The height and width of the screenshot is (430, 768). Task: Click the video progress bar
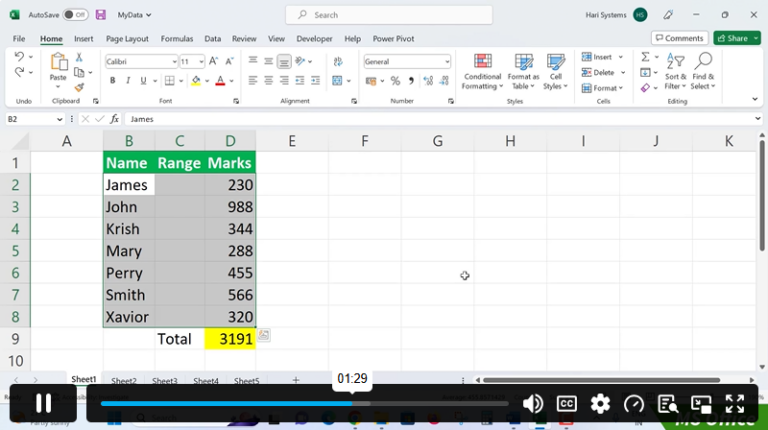tap(304, 404)
